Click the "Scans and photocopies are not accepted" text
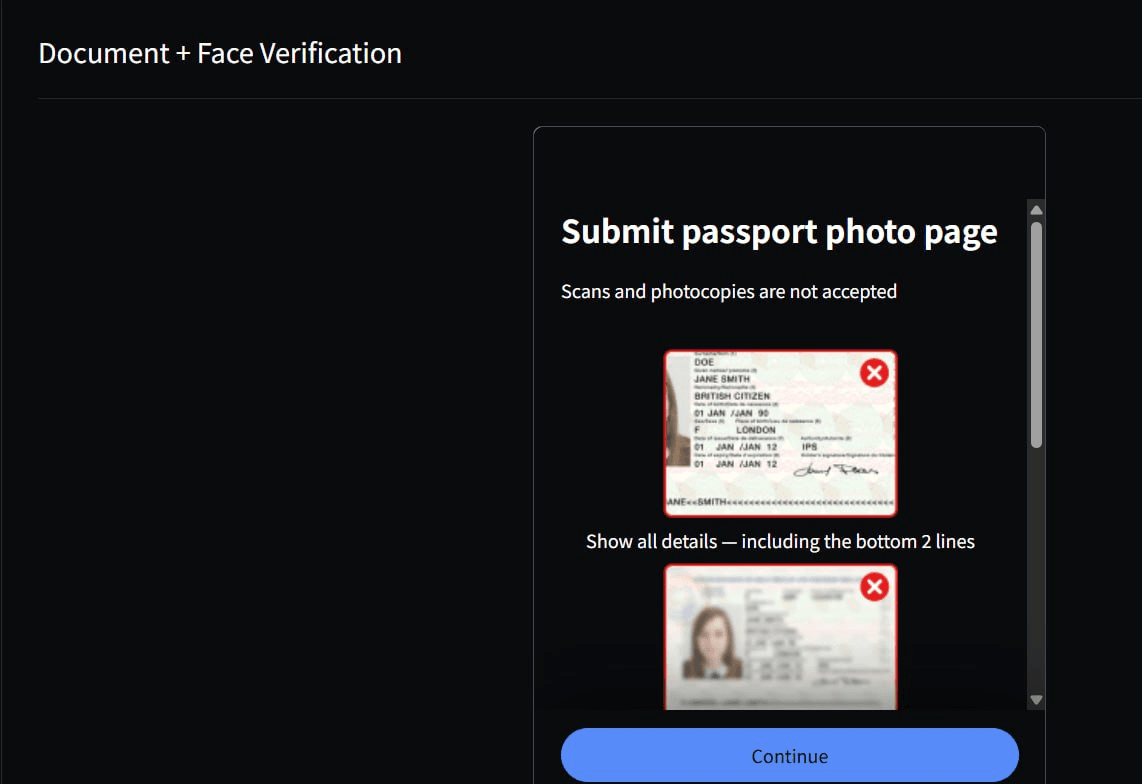The image size is (1142, 784). click(x=729, y=292)
